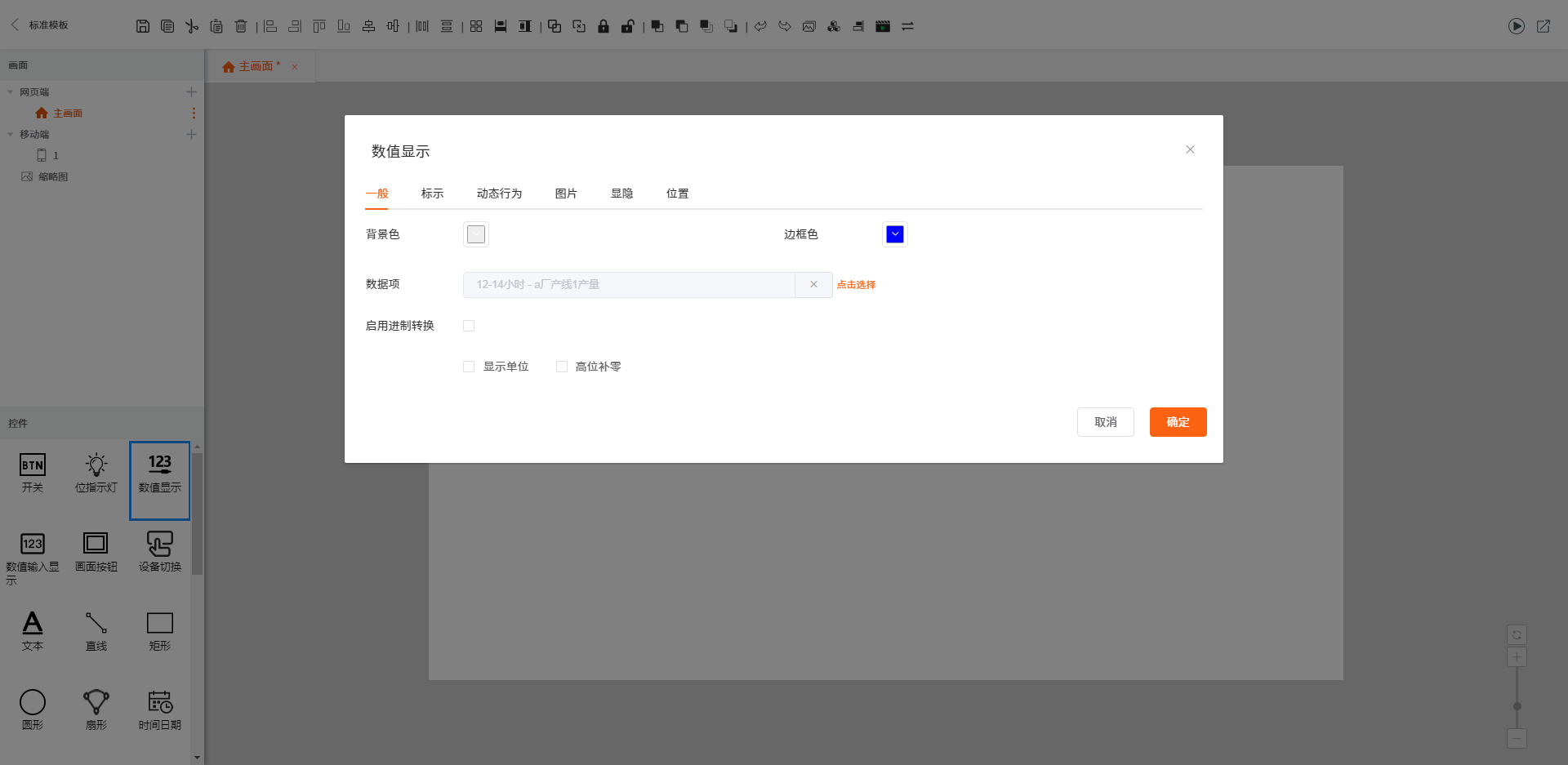Click the film clapper animation icon

tap(883, 26)
